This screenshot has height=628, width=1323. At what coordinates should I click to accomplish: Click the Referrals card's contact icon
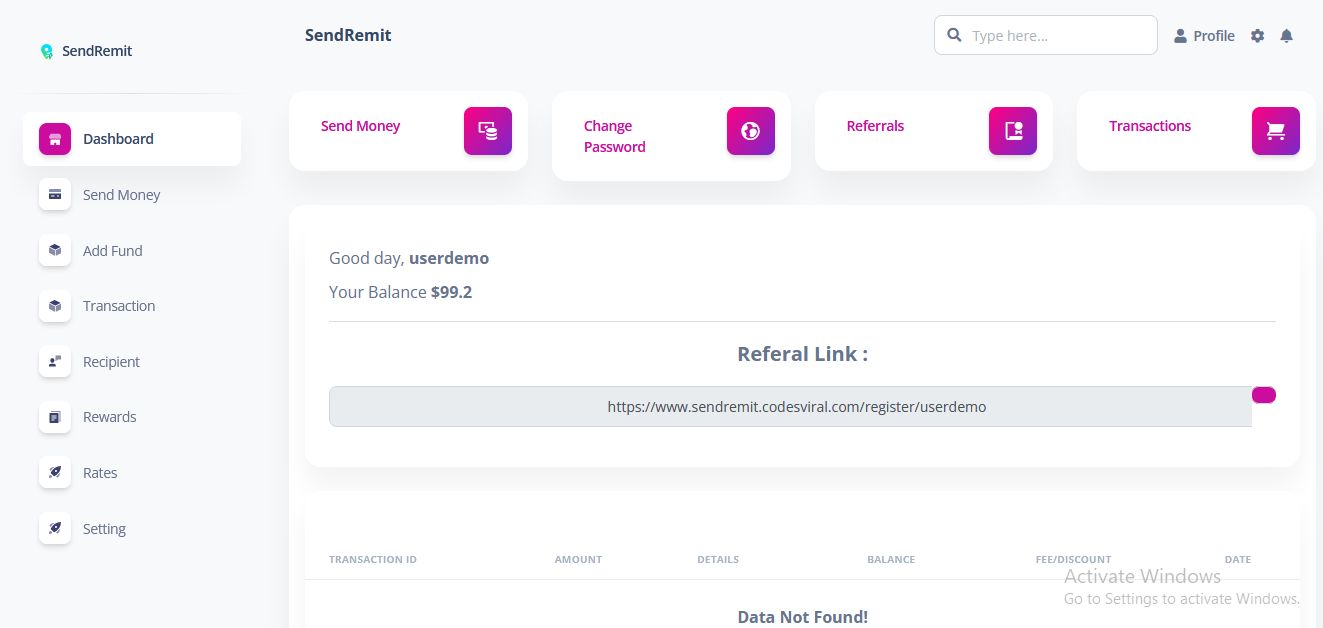[x=1013, y=131]
